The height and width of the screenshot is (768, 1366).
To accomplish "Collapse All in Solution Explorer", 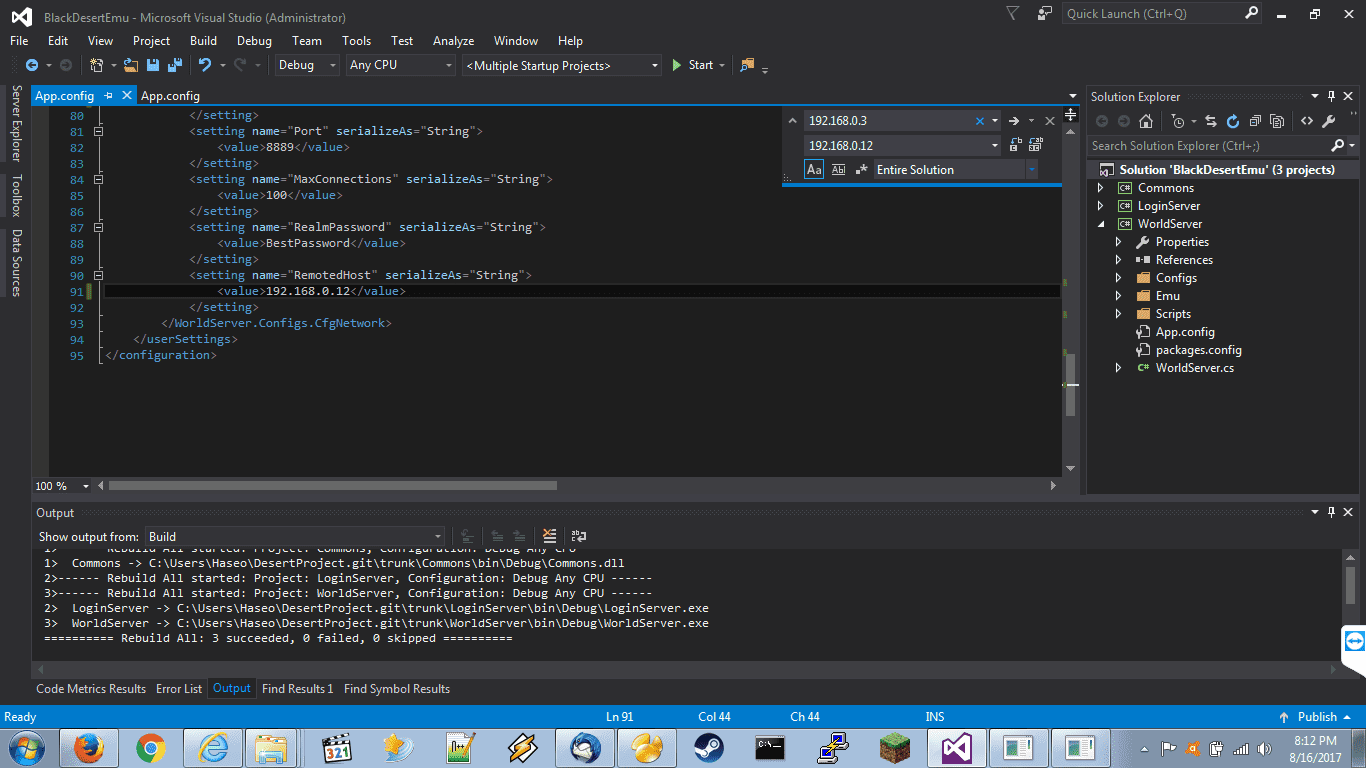I will point(1255,121).
